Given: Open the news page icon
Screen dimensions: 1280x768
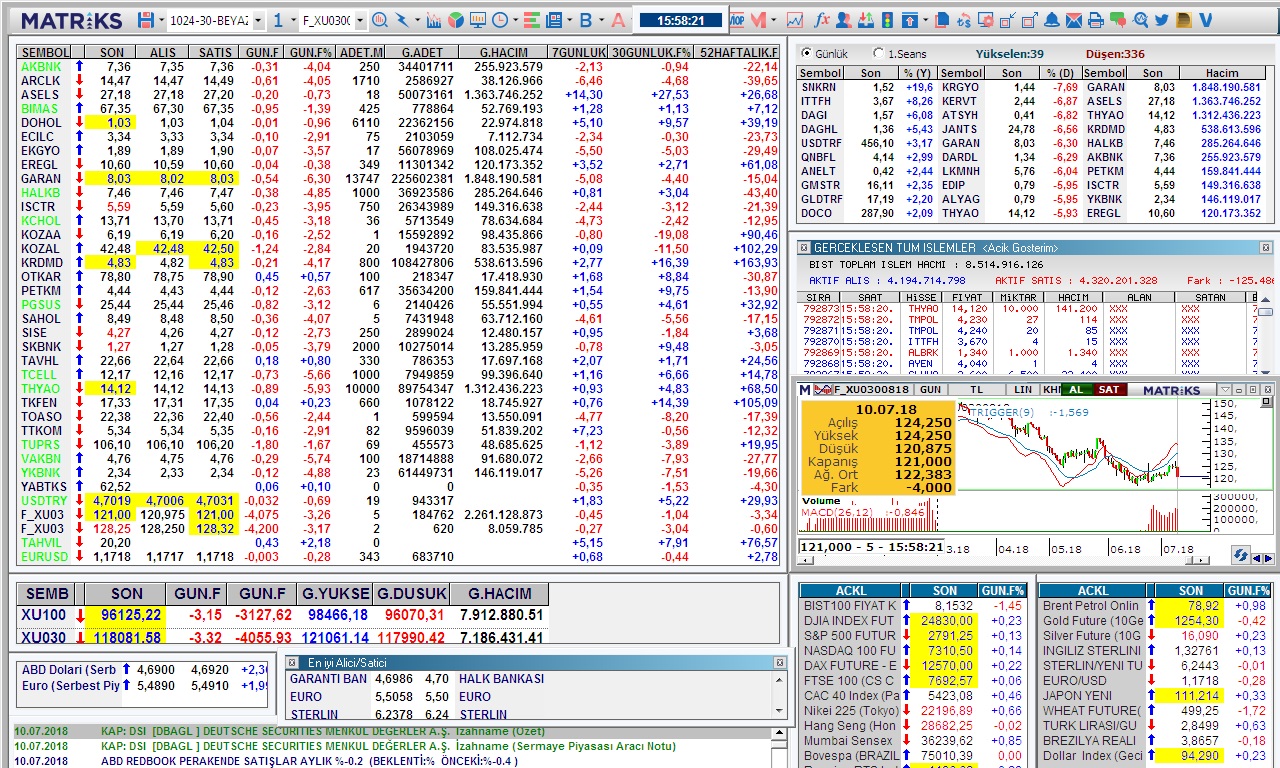Looking at the screenshot, I should [553, 20].
